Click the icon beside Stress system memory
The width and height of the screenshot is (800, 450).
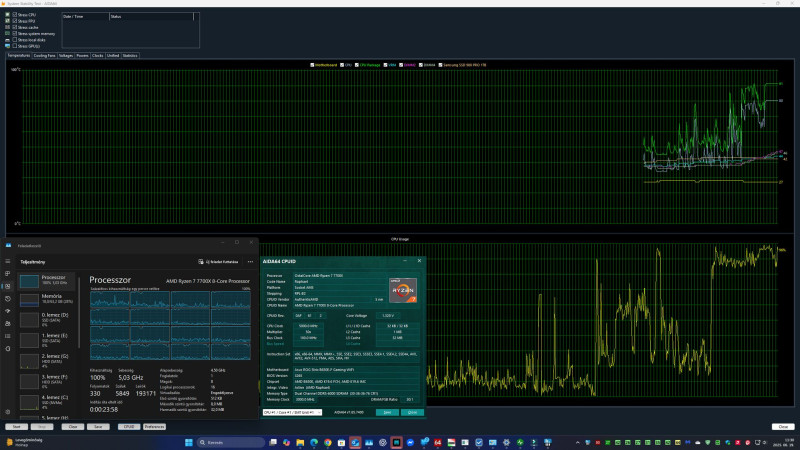click(x=7, y=33)
